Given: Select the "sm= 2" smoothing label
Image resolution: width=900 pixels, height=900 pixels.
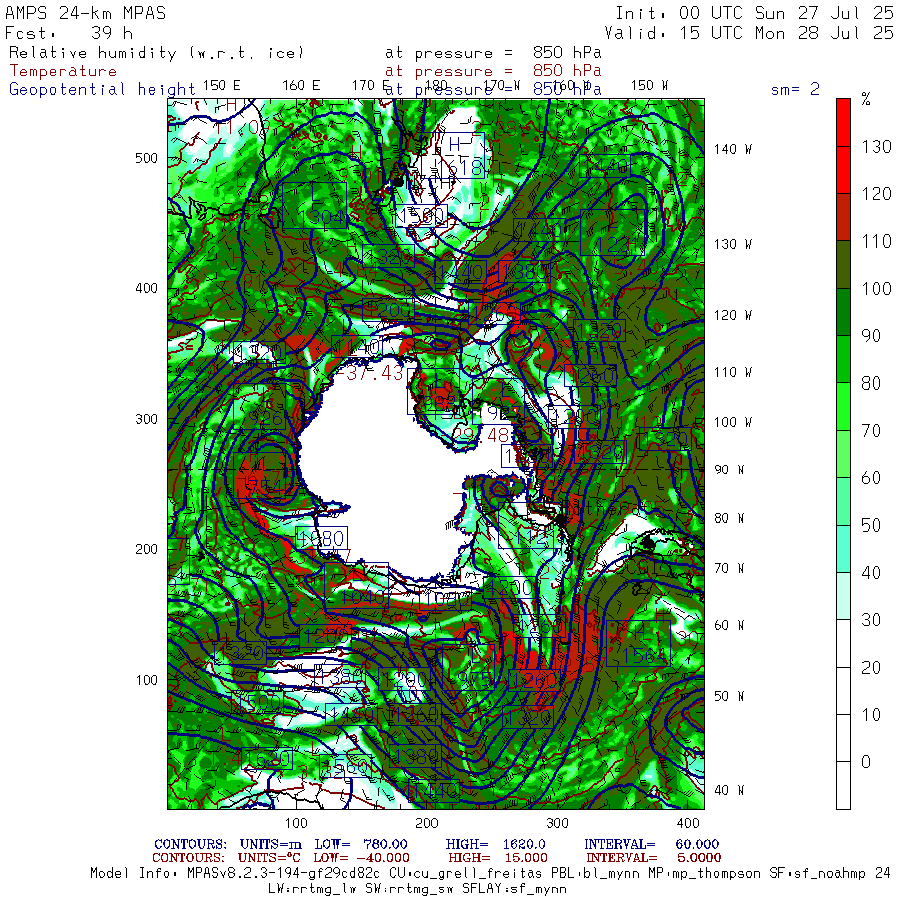Looking at the screenshot, I should pos(795,89).
